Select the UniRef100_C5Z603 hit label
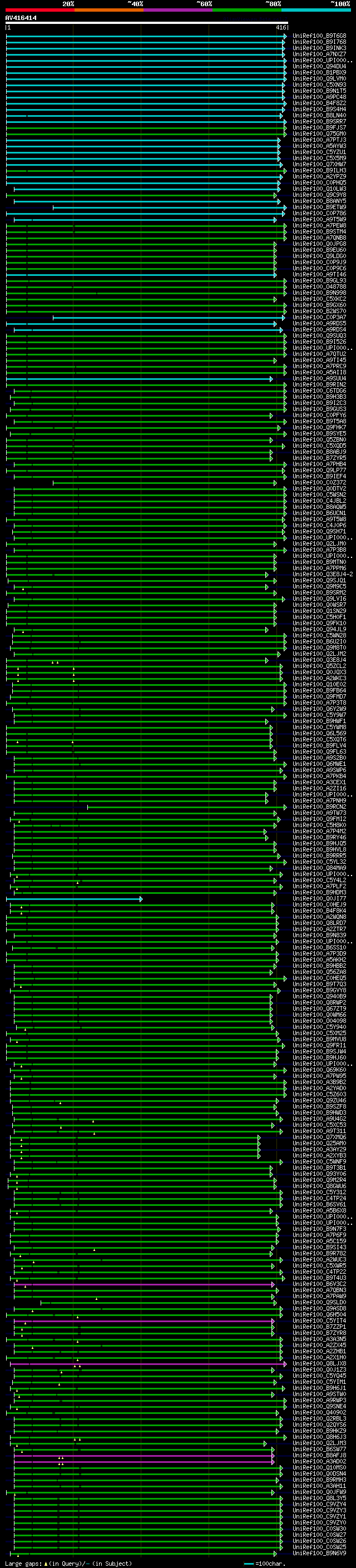 point(319,1095)
